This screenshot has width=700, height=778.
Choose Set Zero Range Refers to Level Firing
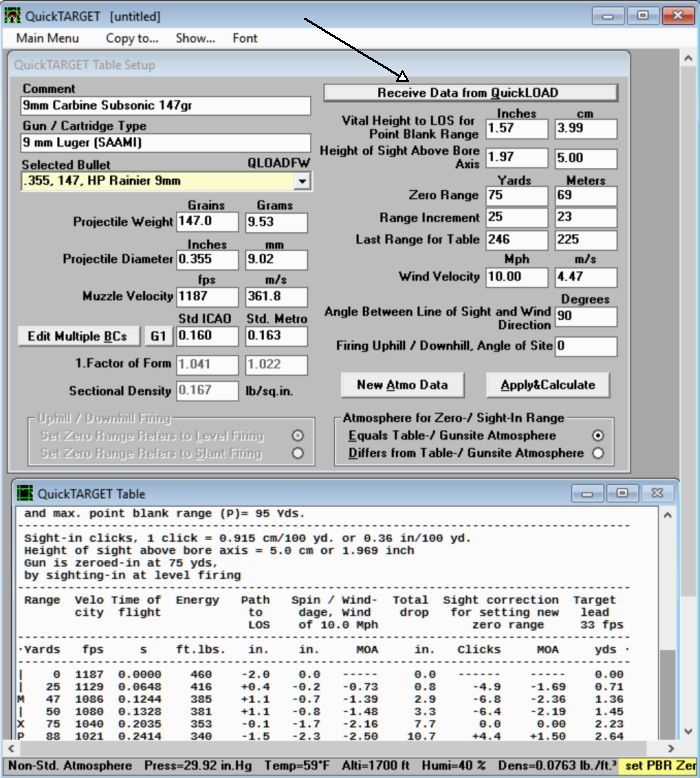click(x=297, y=436)
